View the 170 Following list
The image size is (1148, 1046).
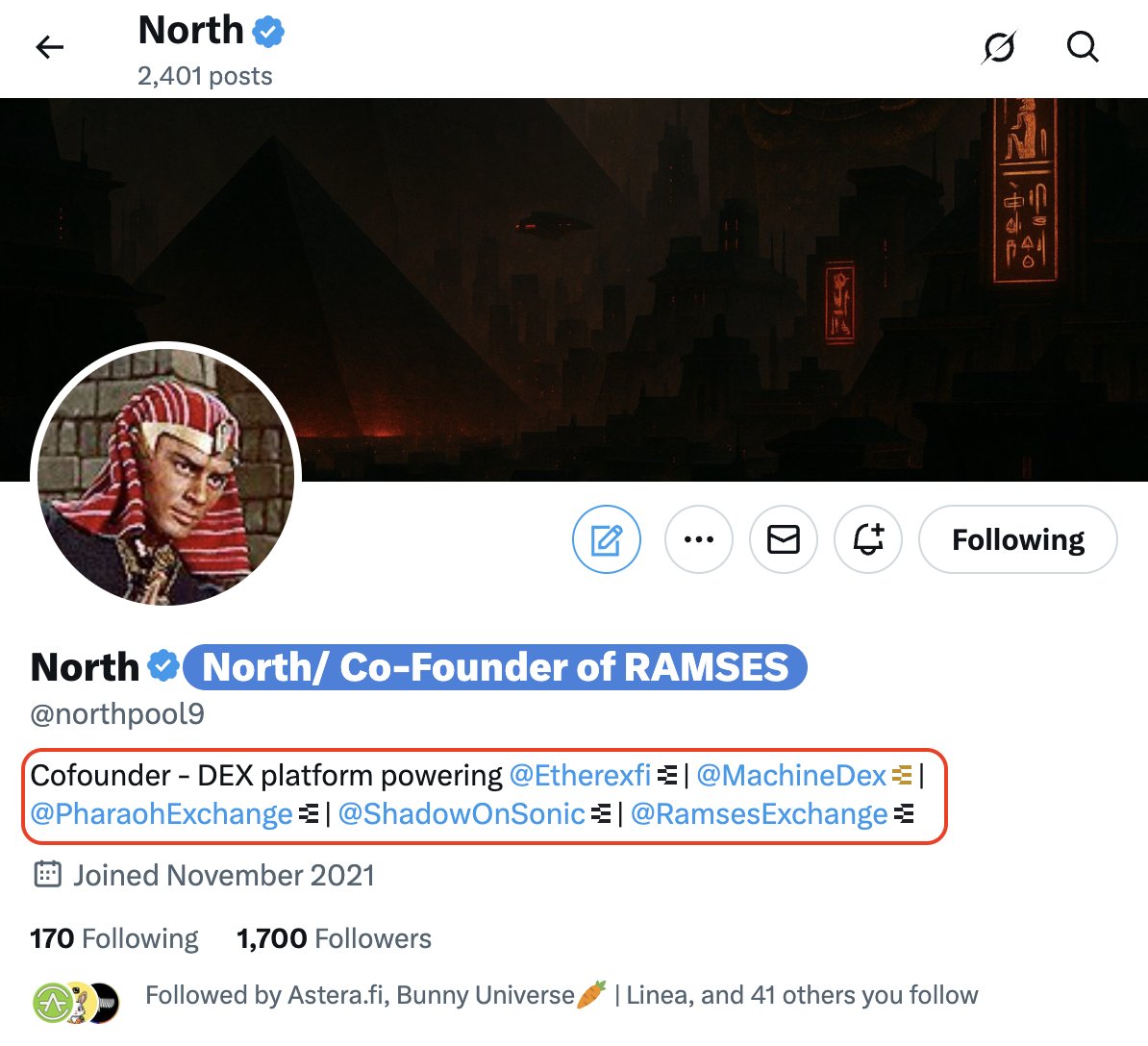click(114, 938)
